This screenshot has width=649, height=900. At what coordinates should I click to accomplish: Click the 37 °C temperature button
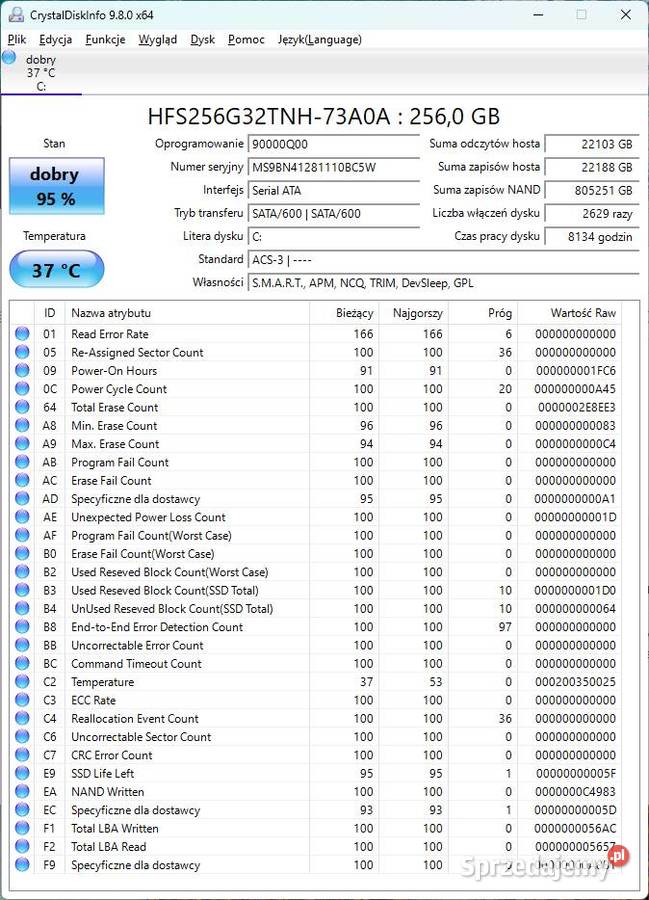(56, 269)
